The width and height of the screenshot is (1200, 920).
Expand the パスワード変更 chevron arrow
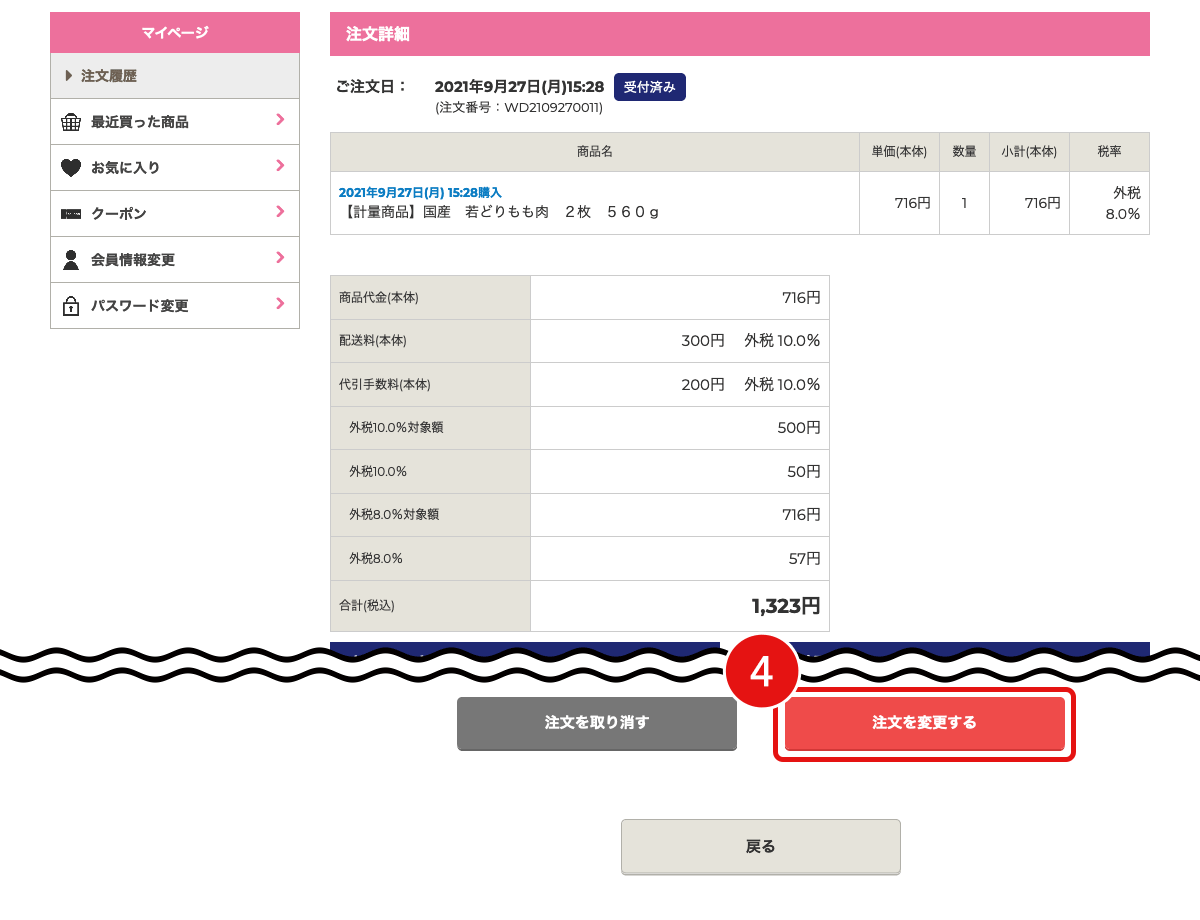[280, 304]
